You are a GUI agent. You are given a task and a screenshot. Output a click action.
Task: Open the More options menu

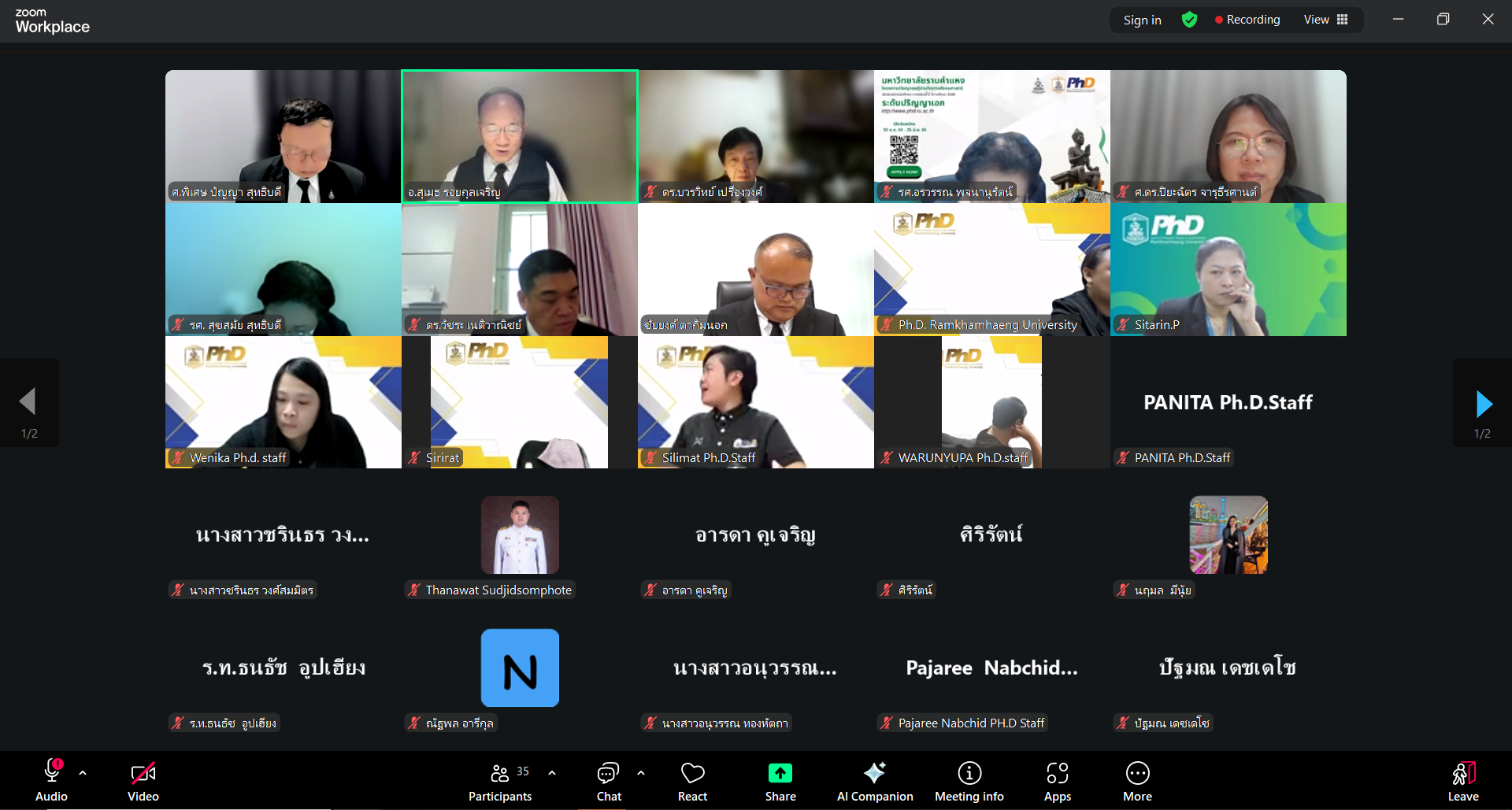[x=1137, y=774]
